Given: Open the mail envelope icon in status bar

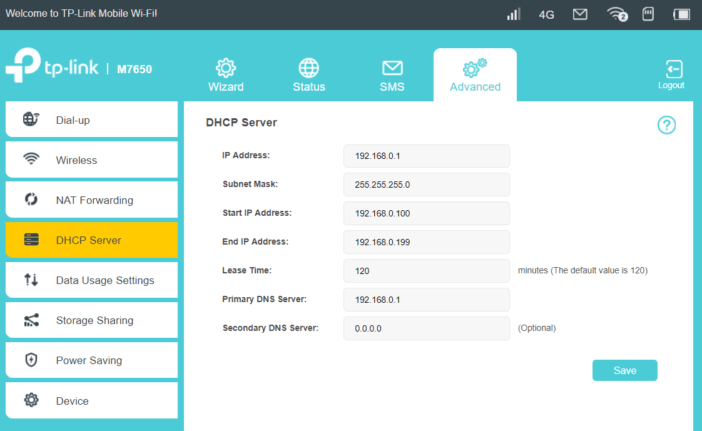Looking at the screenshot, I should [580, 14].
